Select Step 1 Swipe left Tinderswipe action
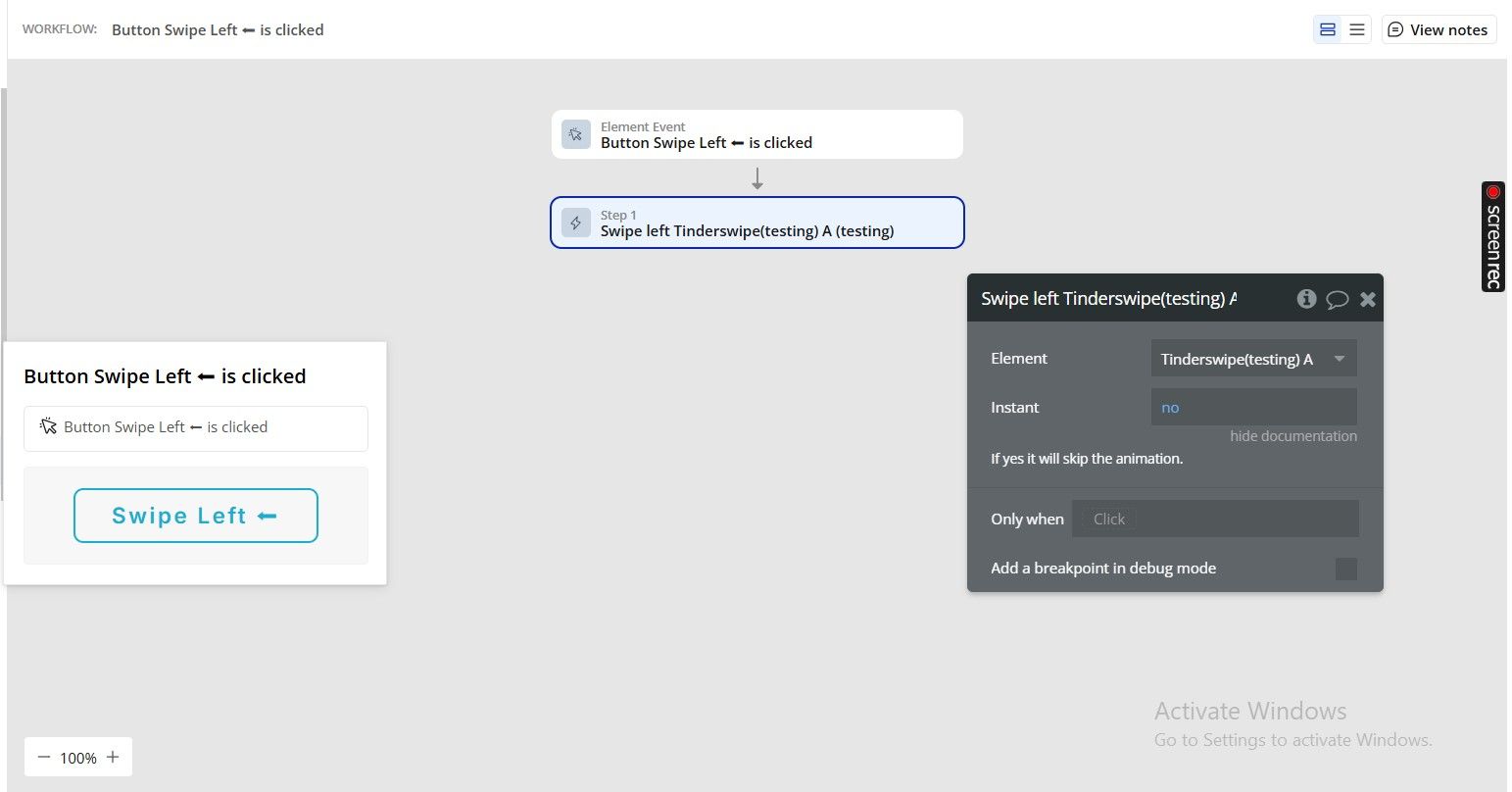 tap(757, 223)
